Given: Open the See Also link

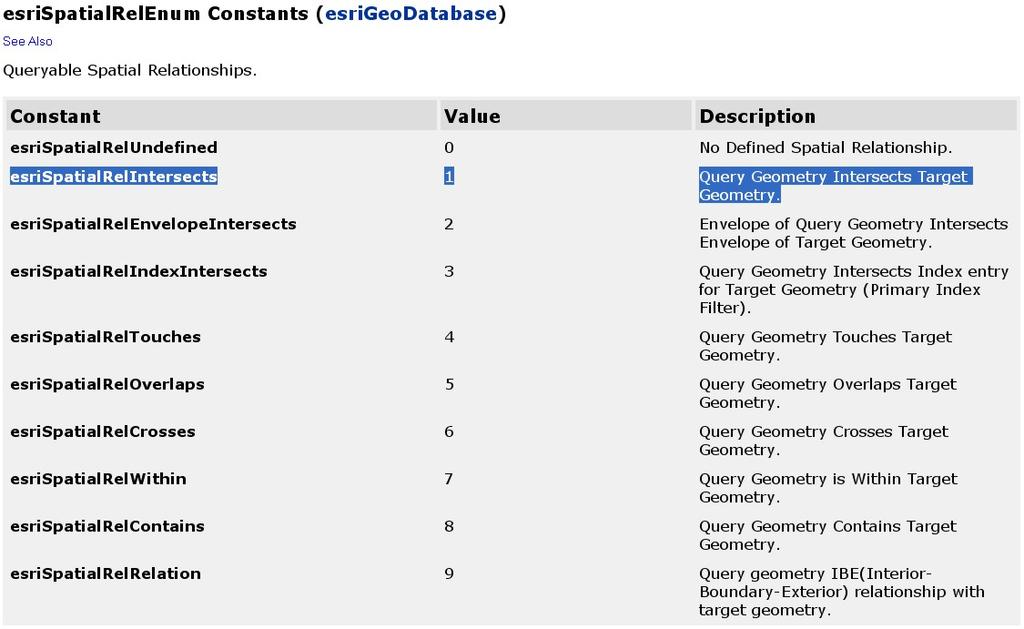Looking at the screenshot, I should point(27,41).
